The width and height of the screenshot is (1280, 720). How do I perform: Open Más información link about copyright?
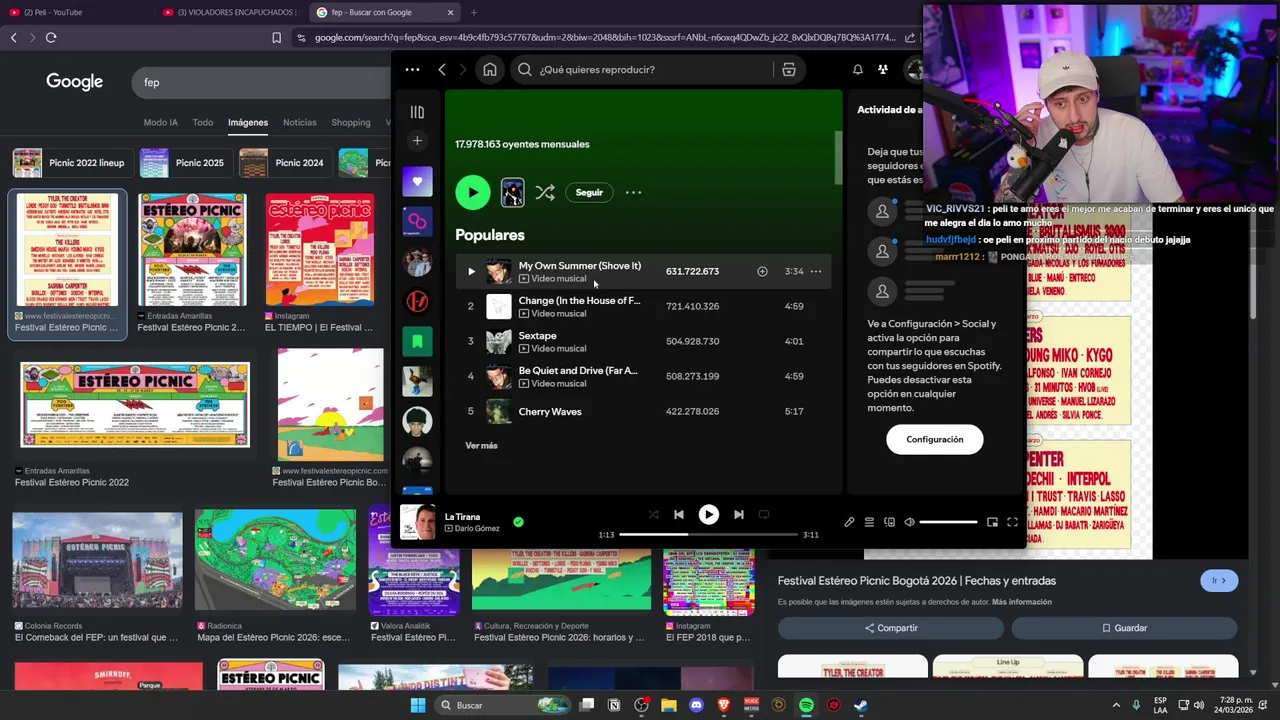click(1021, 602)
